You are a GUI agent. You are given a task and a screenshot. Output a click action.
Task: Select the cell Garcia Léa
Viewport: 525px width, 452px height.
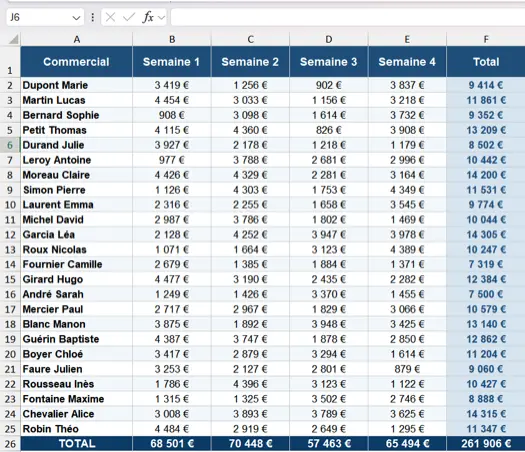pyautogui.click(x=77, y=235)
